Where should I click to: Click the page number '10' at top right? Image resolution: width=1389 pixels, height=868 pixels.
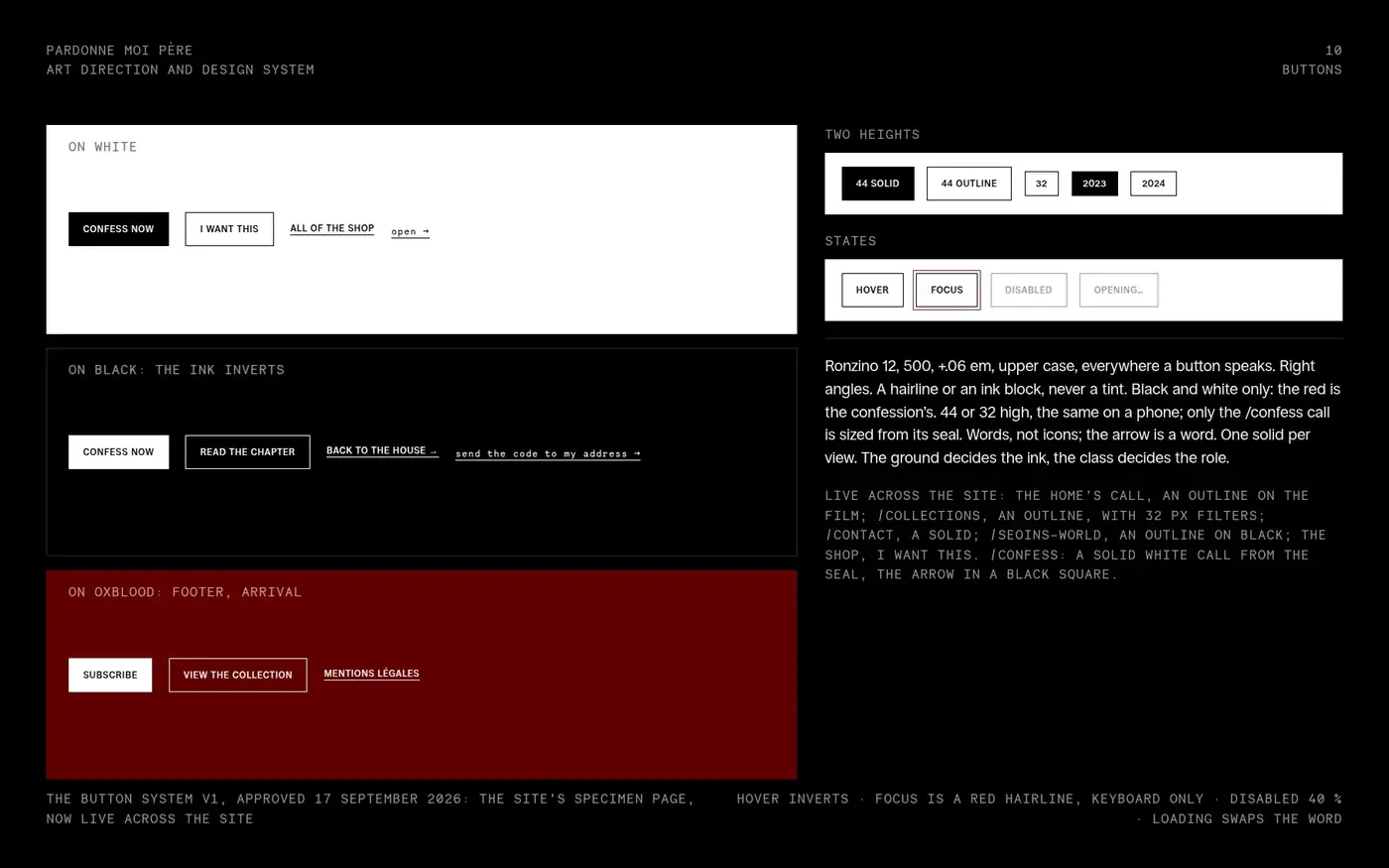[x=1333, y=51]
